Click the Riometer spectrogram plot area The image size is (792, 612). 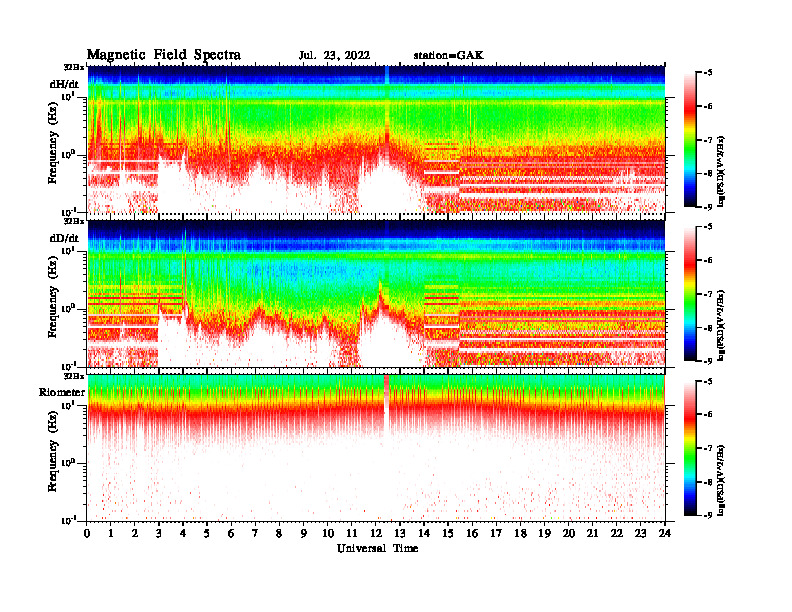tap(376, 448)
